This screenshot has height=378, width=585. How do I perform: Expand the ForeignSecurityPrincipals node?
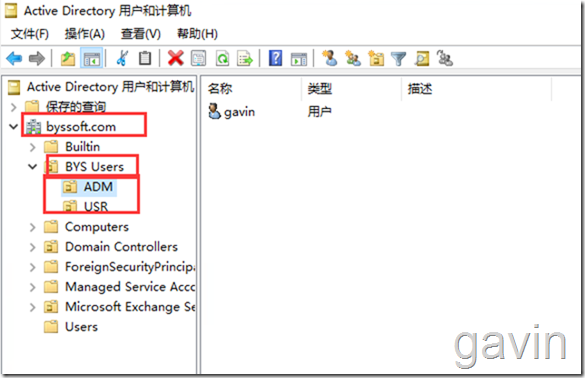coord(32,267)
